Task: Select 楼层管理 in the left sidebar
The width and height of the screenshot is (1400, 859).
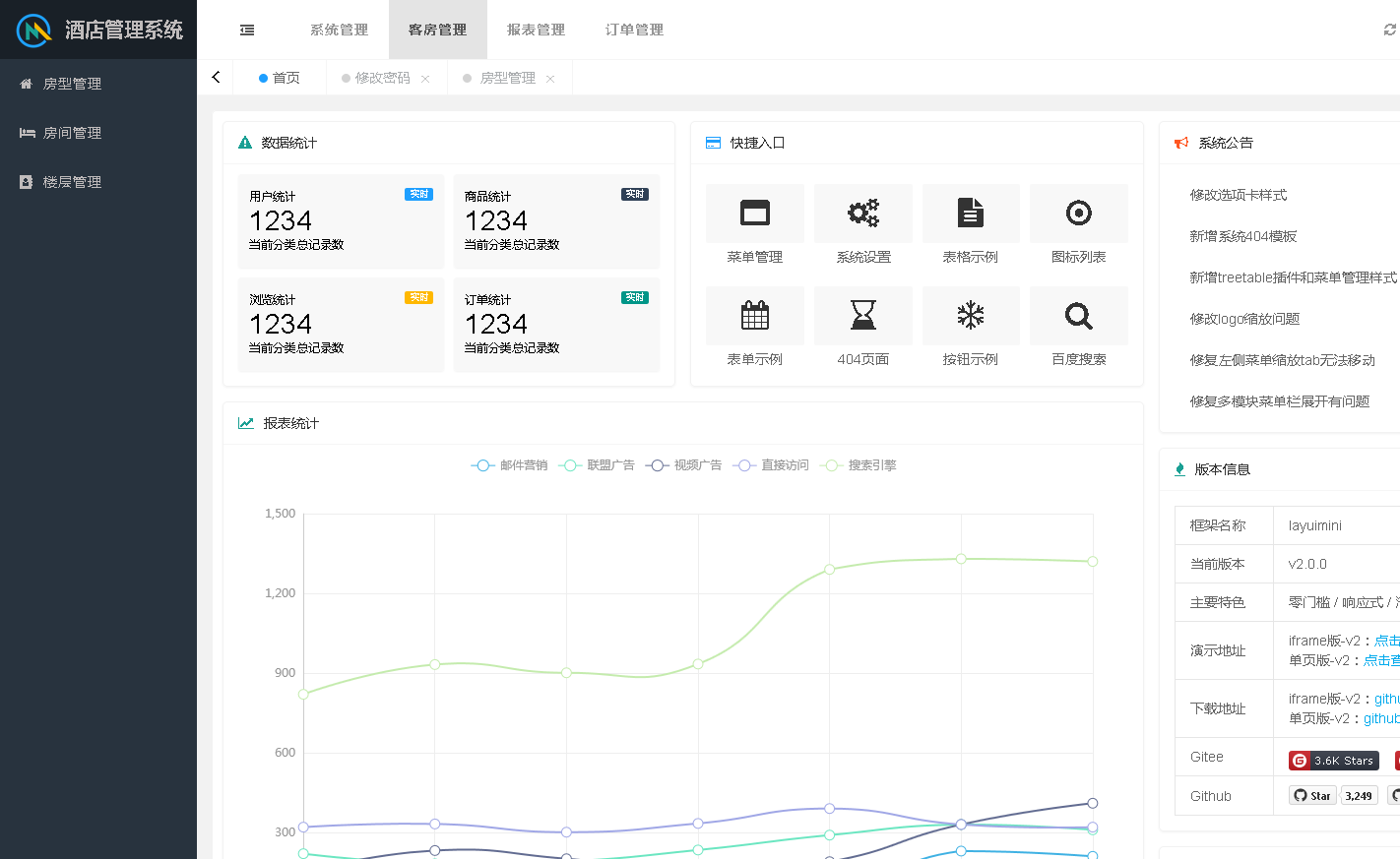Action: [98, 182]
